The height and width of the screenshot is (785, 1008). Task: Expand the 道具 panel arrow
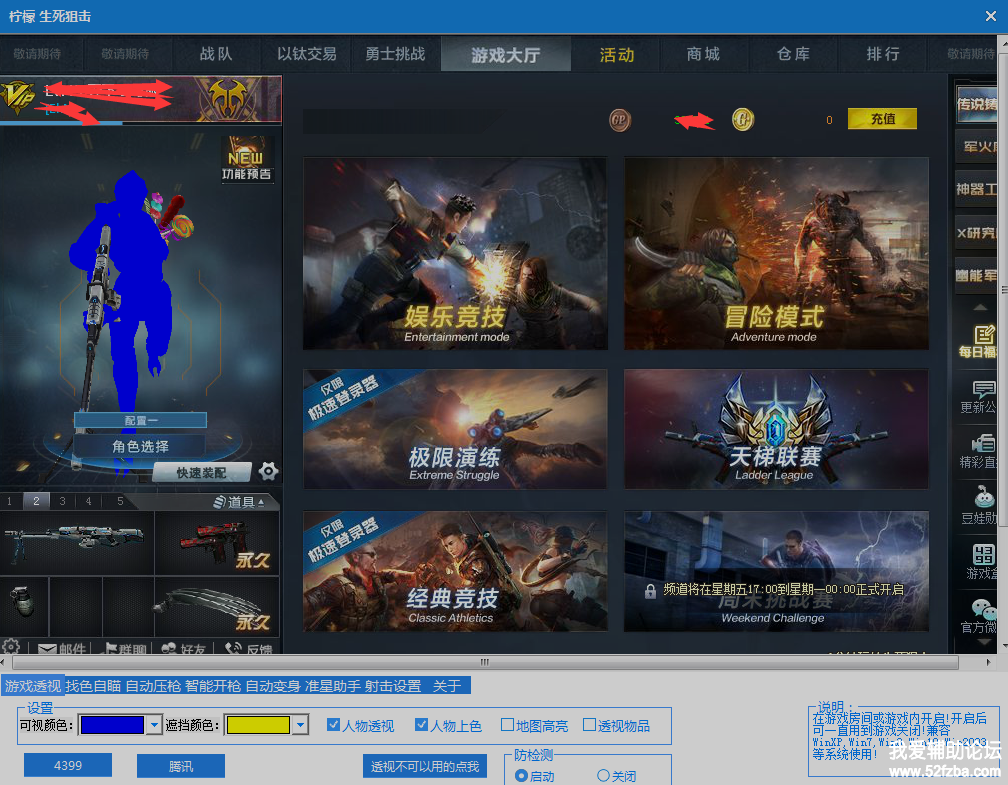pyautogui.click(x=261, y=502)
